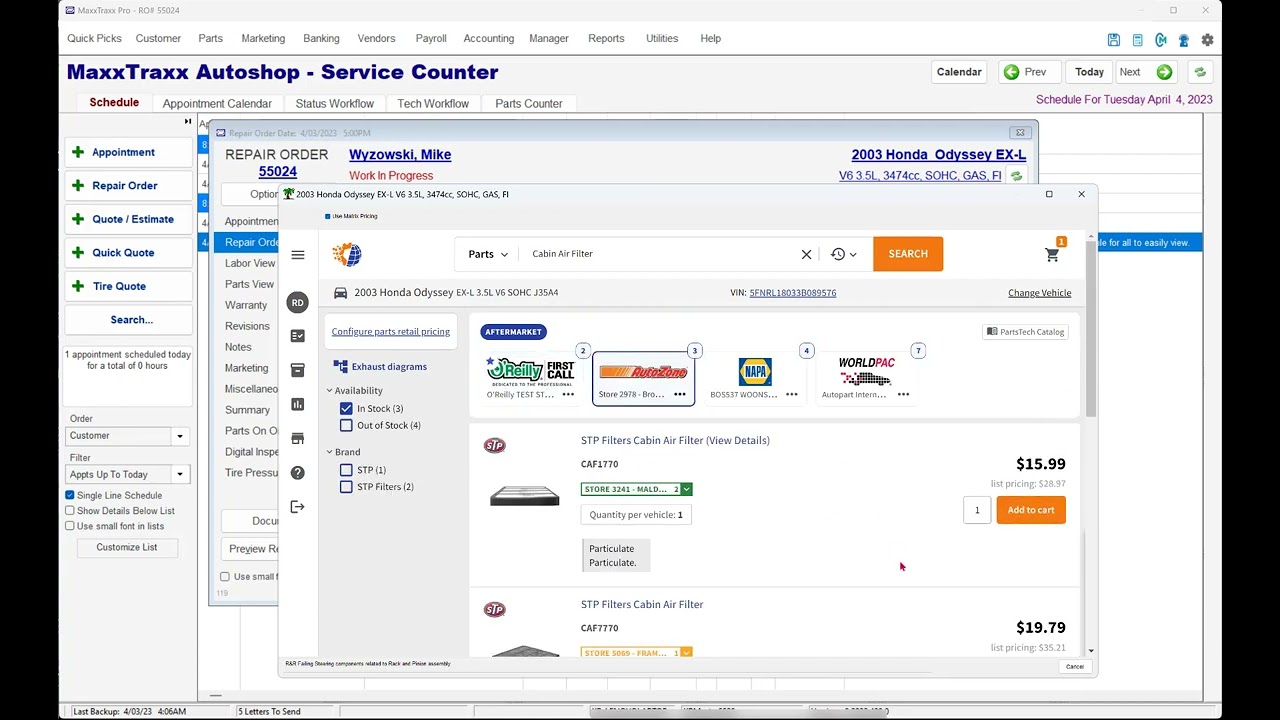
Task: Open WorldPac supplier three-dot options
Action: [x=903, y=394]
